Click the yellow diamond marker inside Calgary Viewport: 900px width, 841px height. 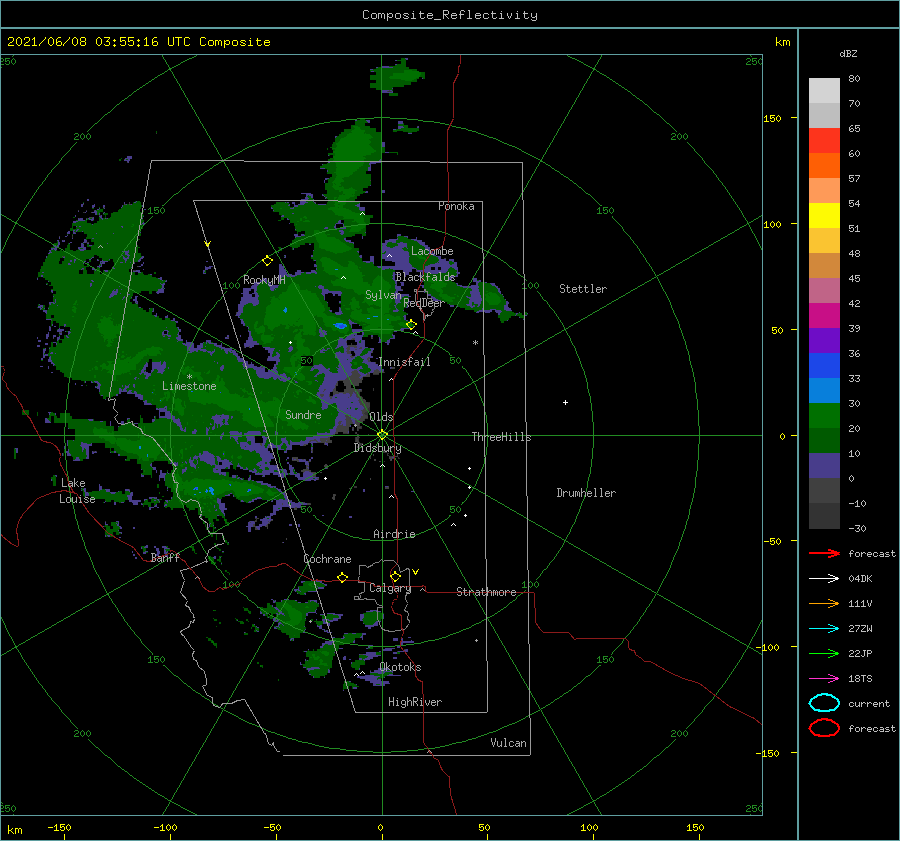point(395,576)
